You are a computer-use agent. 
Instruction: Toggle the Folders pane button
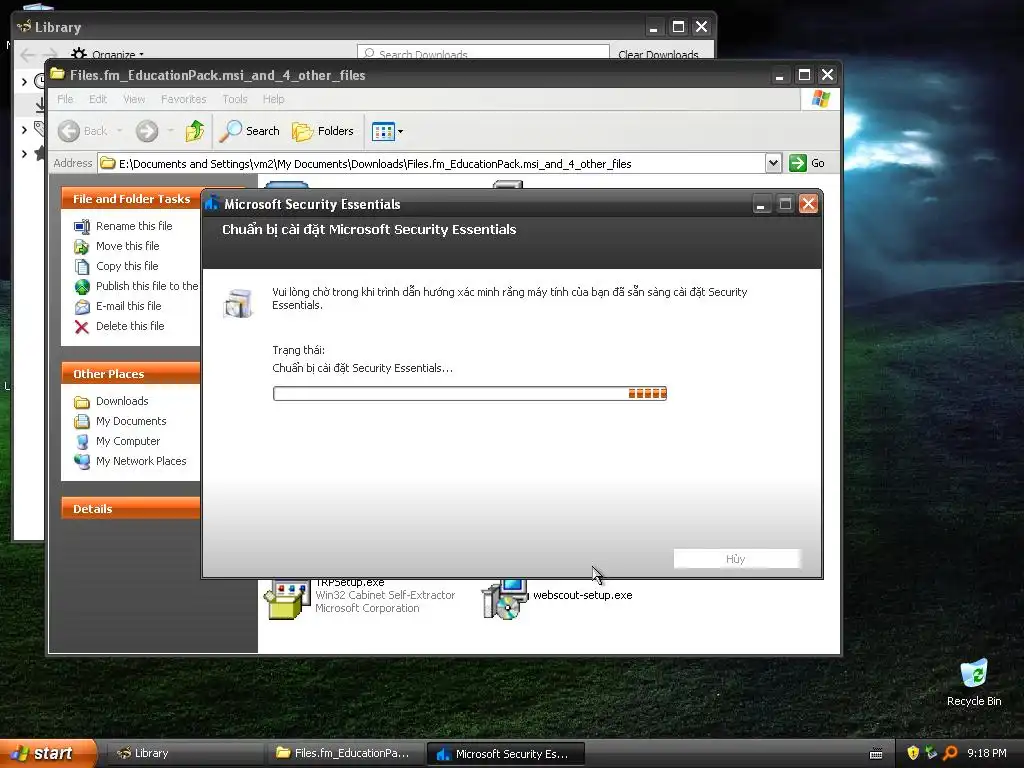click(323, 131)
